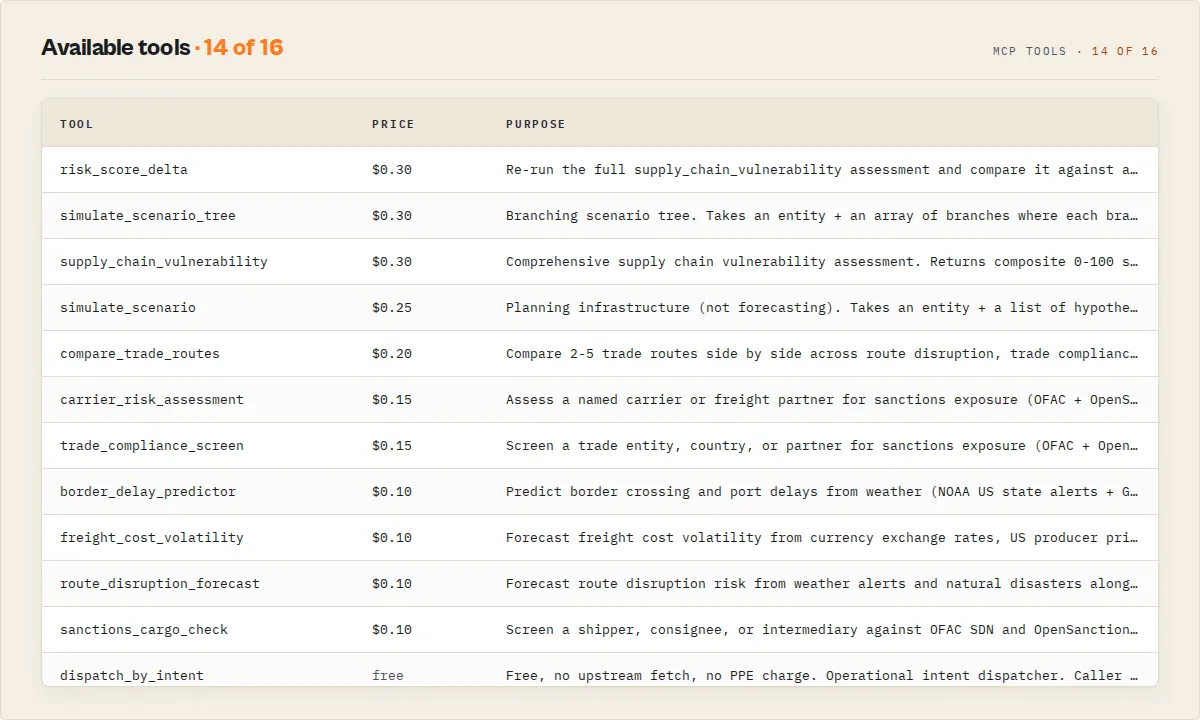Click the $0.30 price of simulate_scenario_tree

[x=392, y=216]
